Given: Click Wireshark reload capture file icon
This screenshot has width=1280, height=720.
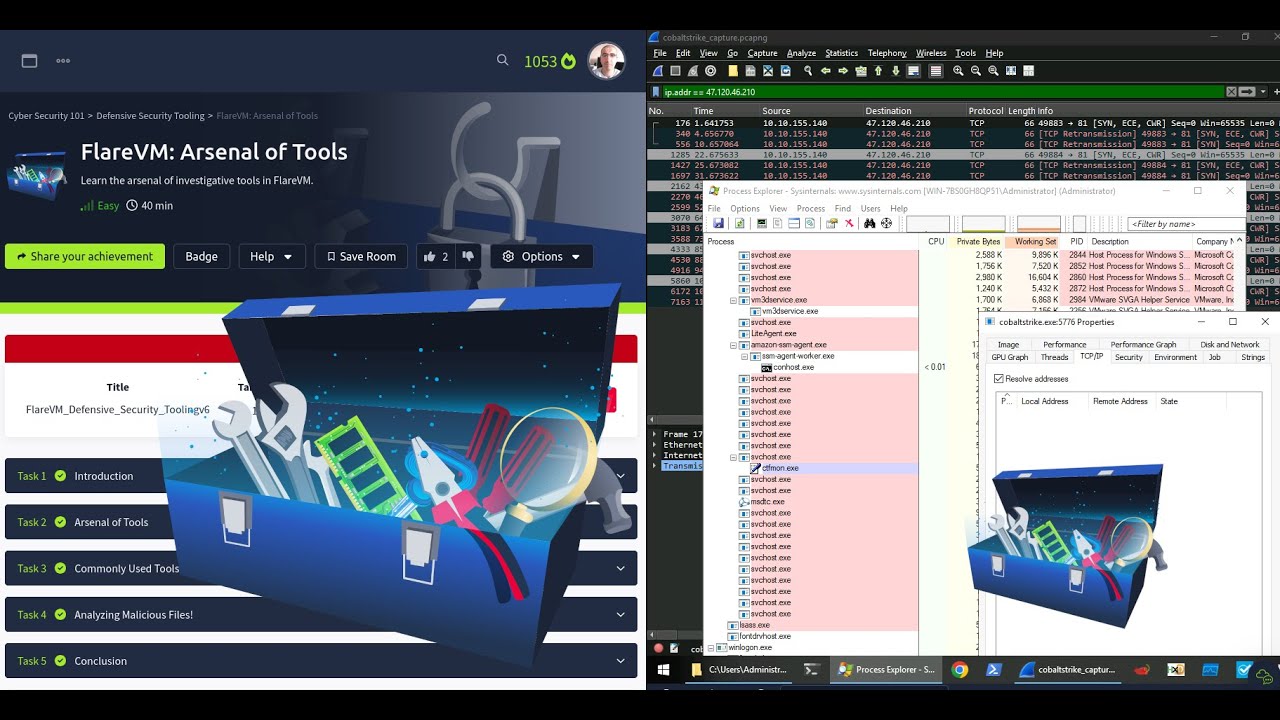Looking at the screenshot, I should click(x=785, y=71).
